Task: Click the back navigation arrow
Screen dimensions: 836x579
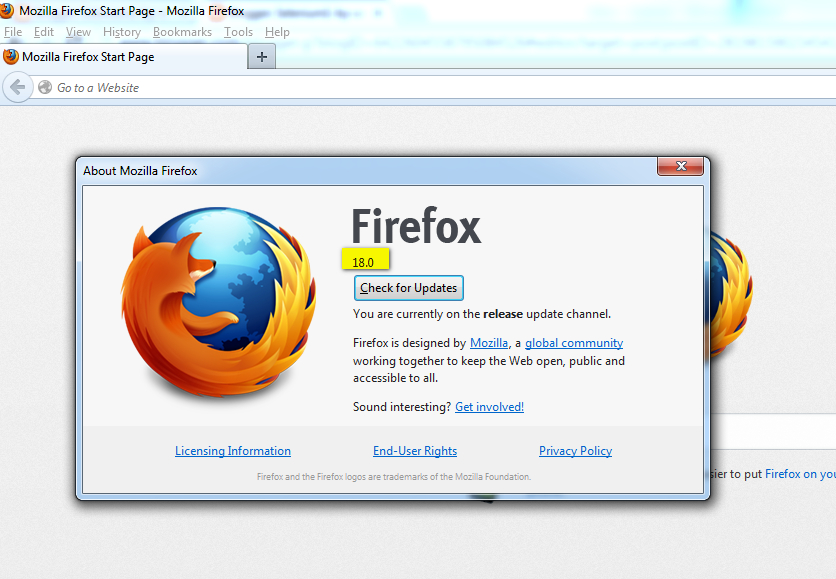Action: [17, 87]
